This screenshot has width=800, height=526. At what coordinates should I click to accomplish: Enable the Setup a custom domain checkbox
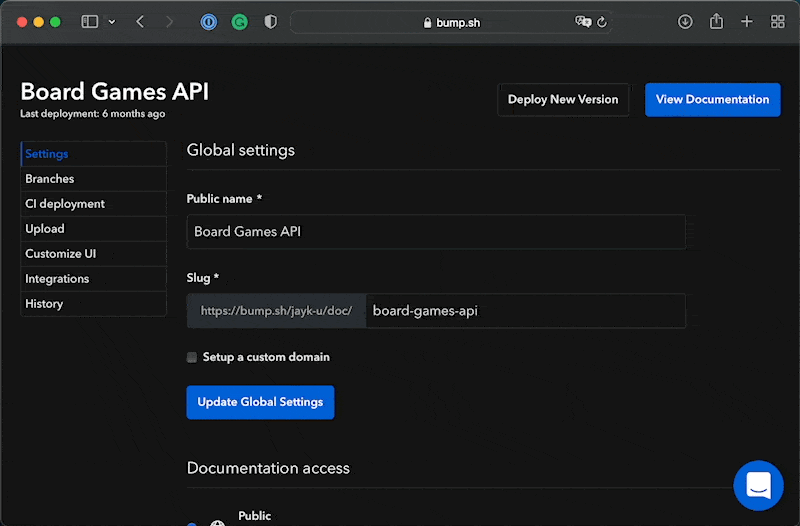pyautogui.click(x=192, y=357)
